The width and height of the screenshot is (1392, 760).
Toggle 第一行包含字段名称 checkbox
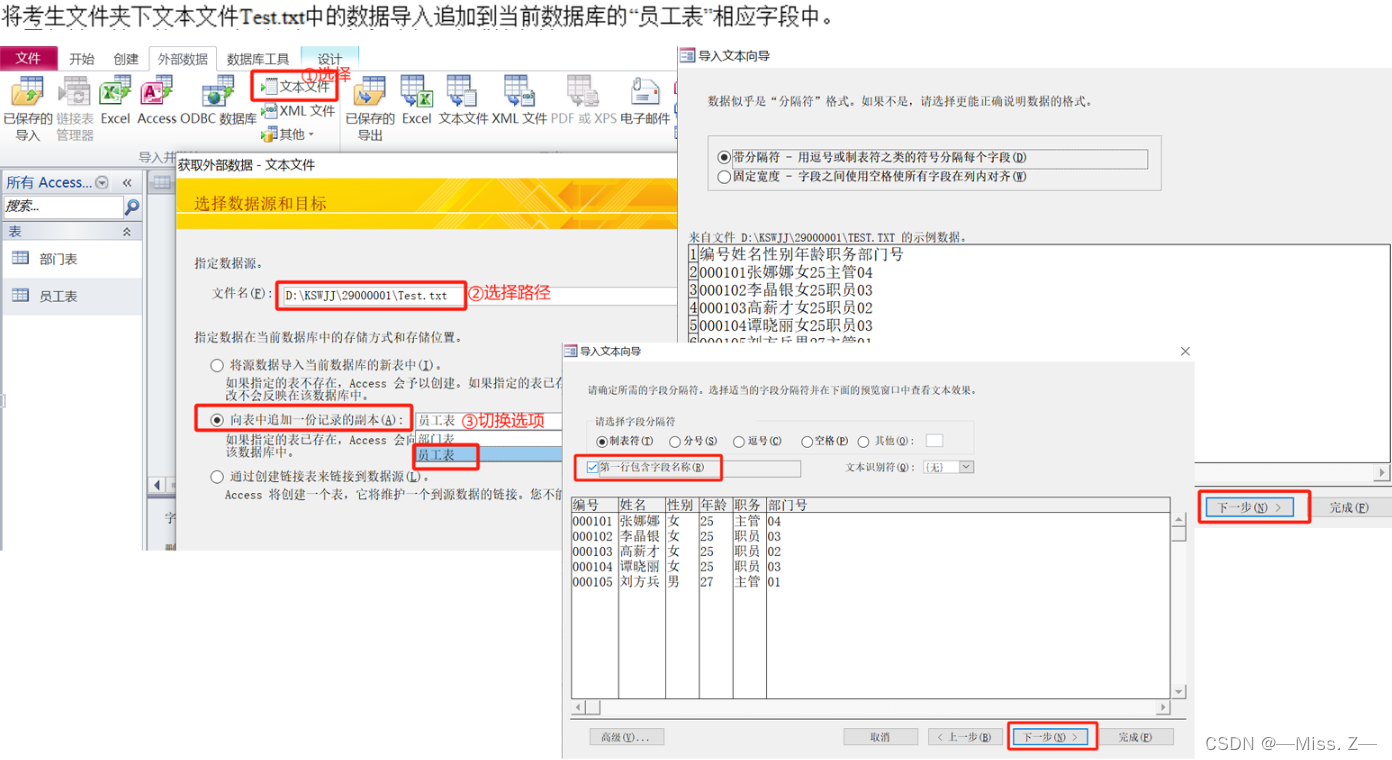click(593, 467)
